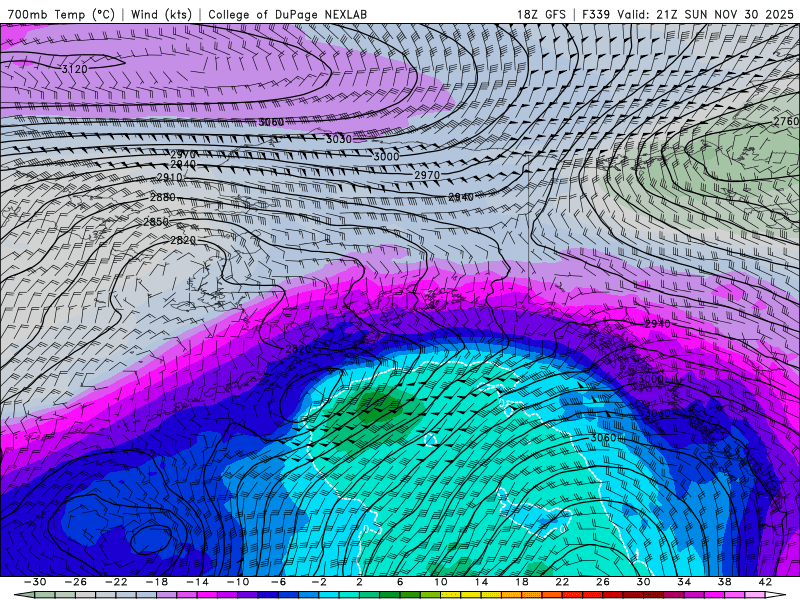Select the -10 color scale label
Image resolution: width=800 pixels, height=600 pixels.
[x=238, y=582]
